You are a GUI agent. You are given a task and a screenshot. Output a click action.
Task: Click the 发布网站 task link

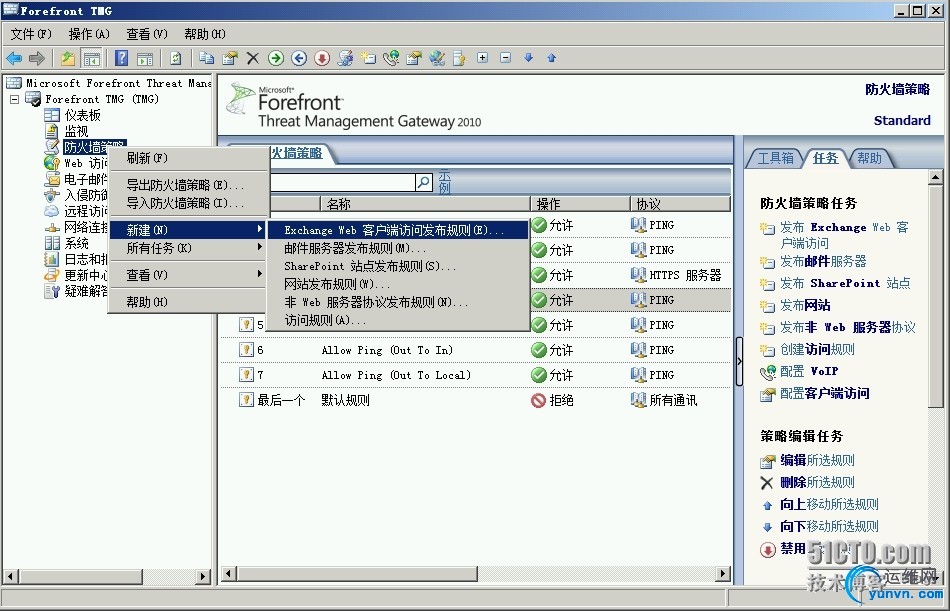tap(805, 306)
